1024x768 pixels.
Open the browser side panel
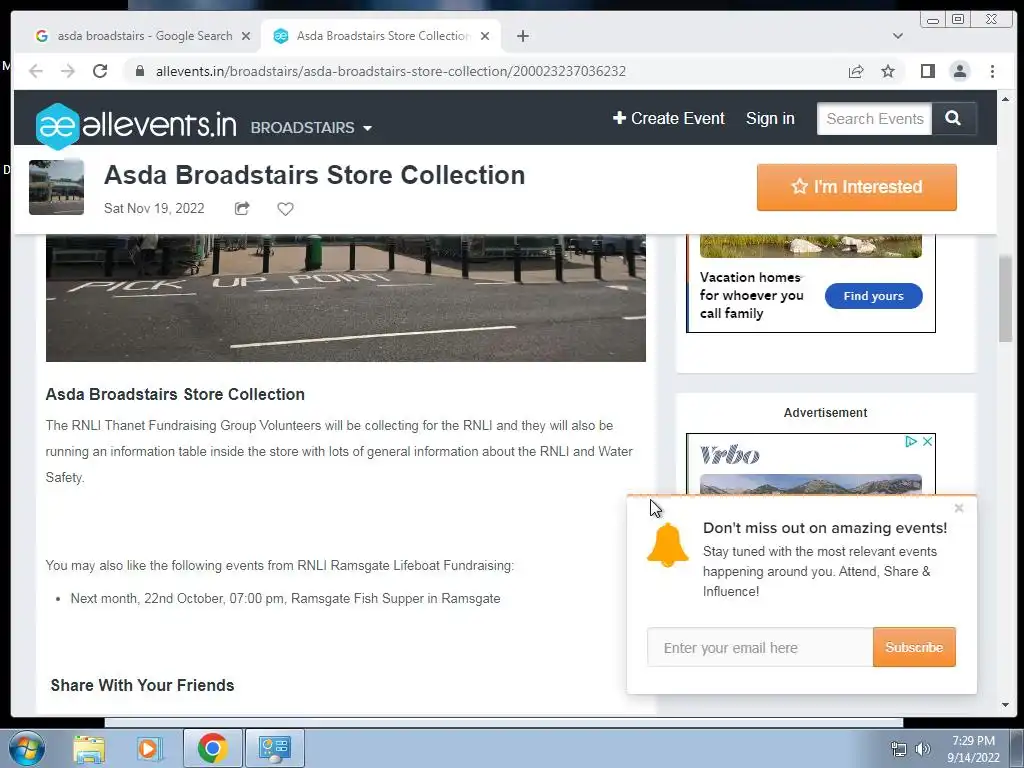pyautogui.click(x=927, y=71)
